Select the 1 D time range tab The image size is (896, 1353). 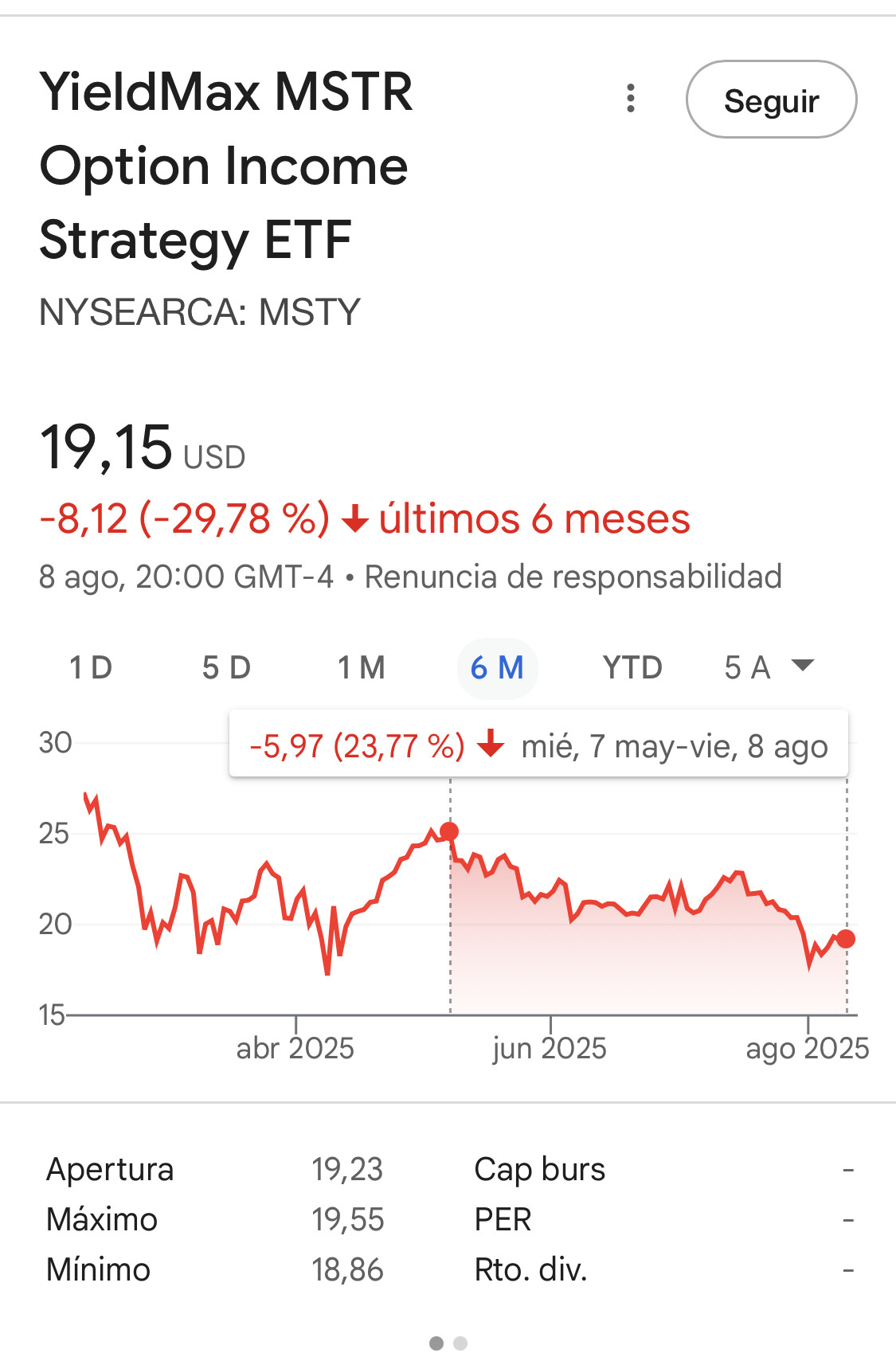(x=91, y=667)
